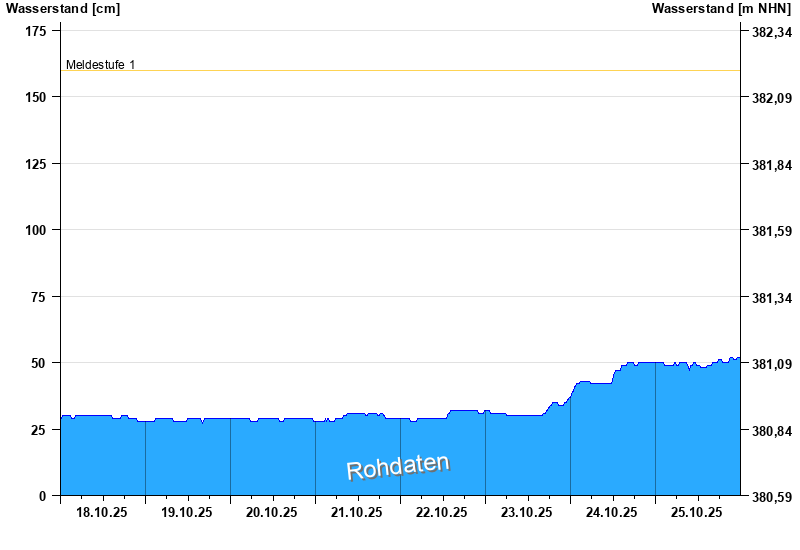The width and height of the screenshot is (800, 550).
Task: Click the 25 cm axis value
Action: (39, 431)
